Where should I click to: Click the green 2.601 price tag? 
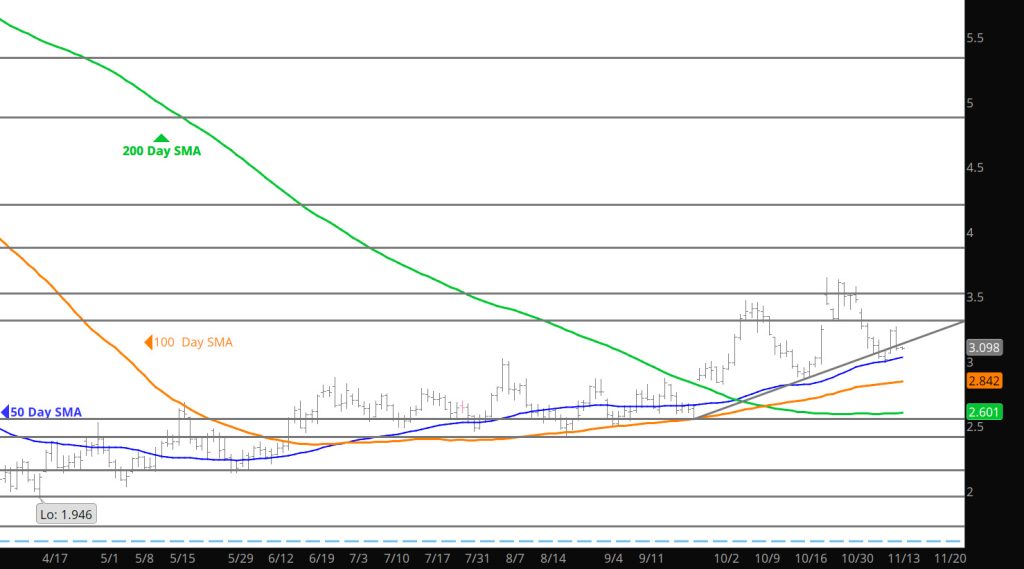tap(984, 412)
